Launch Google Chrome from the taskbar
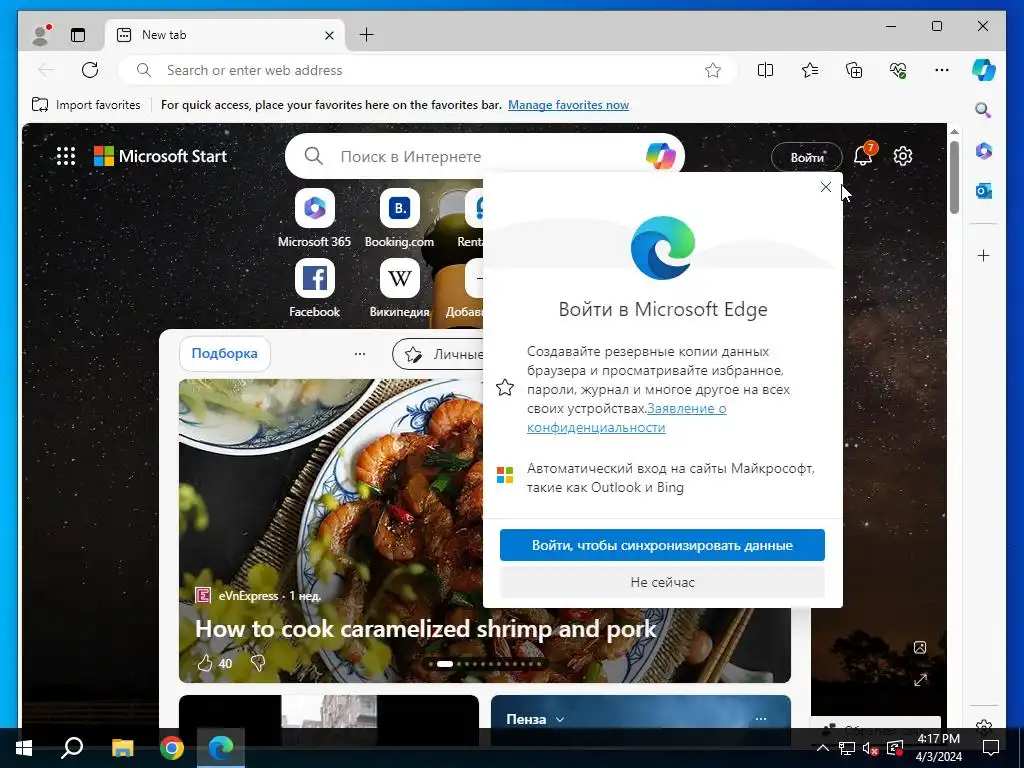The width and height of the screenshot is (1024, 768). tap(172, 748)
